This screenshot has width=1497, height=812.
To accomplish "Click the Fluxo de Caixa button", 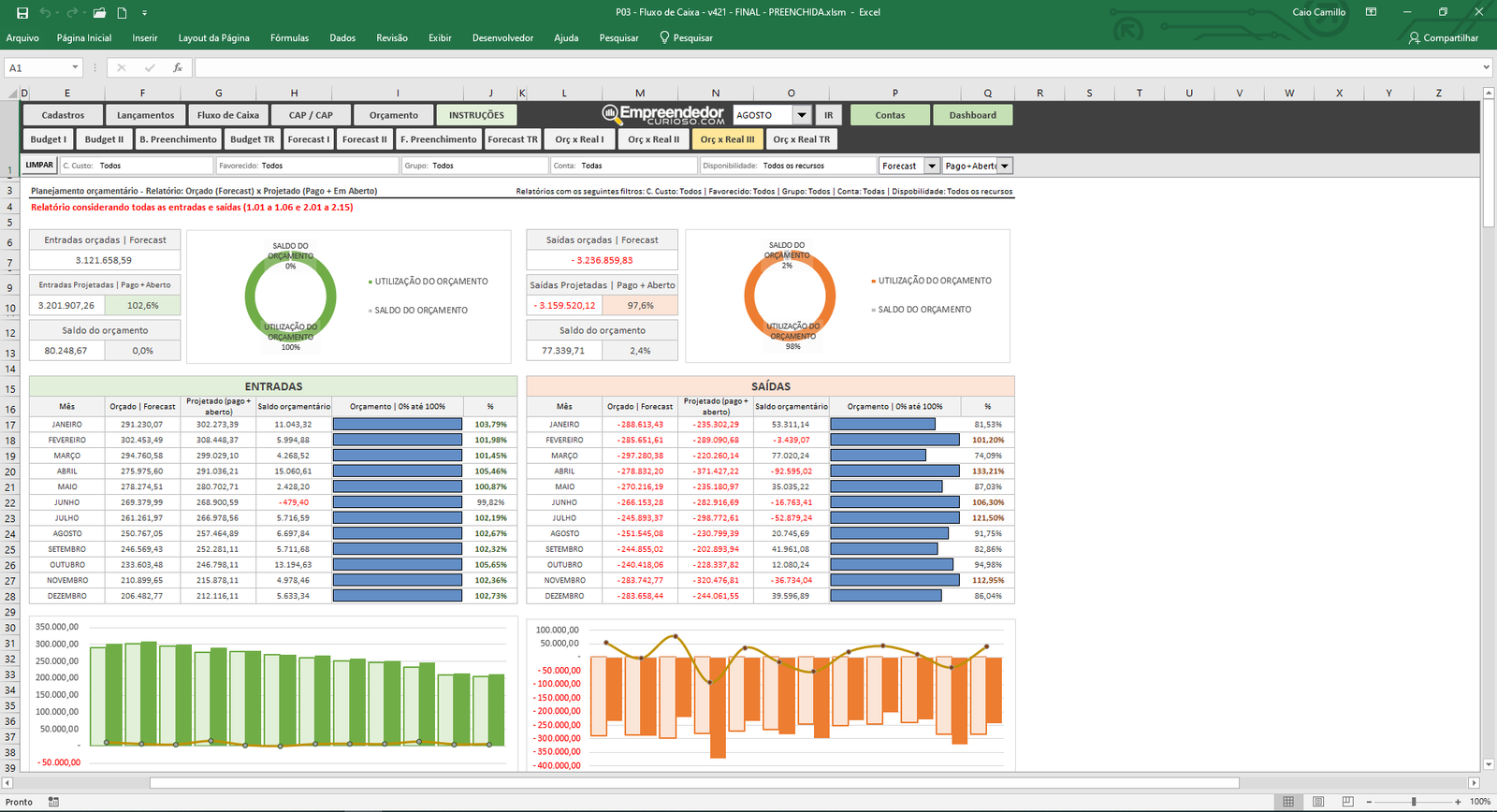I will point(228,115).
